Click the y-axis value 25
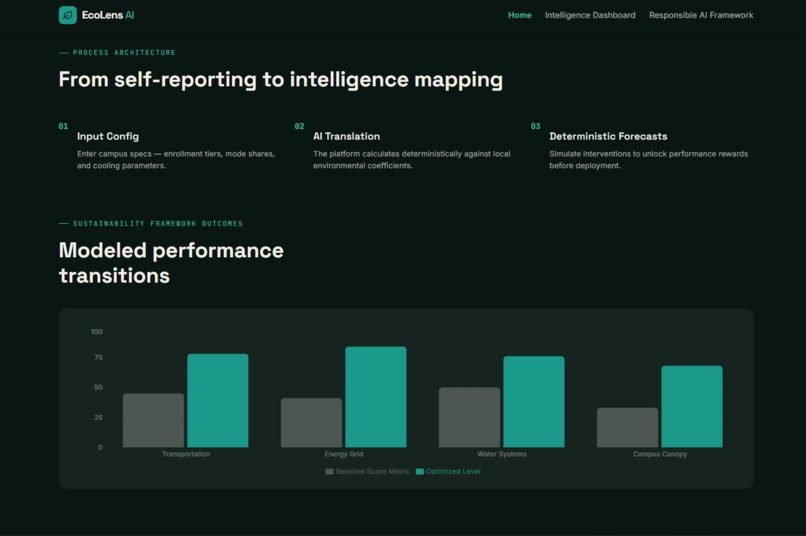806x536 pixels. (x=98, y=417)
